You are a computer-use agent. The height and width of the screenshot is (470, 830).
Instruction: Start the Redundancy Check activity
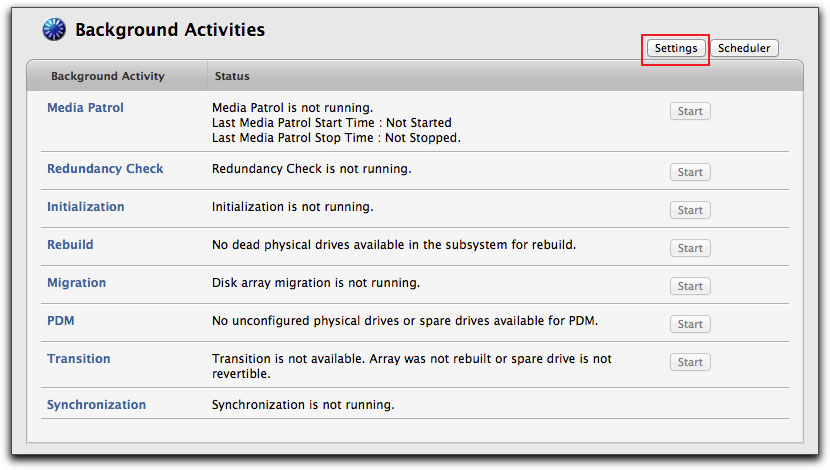(690, 172)
